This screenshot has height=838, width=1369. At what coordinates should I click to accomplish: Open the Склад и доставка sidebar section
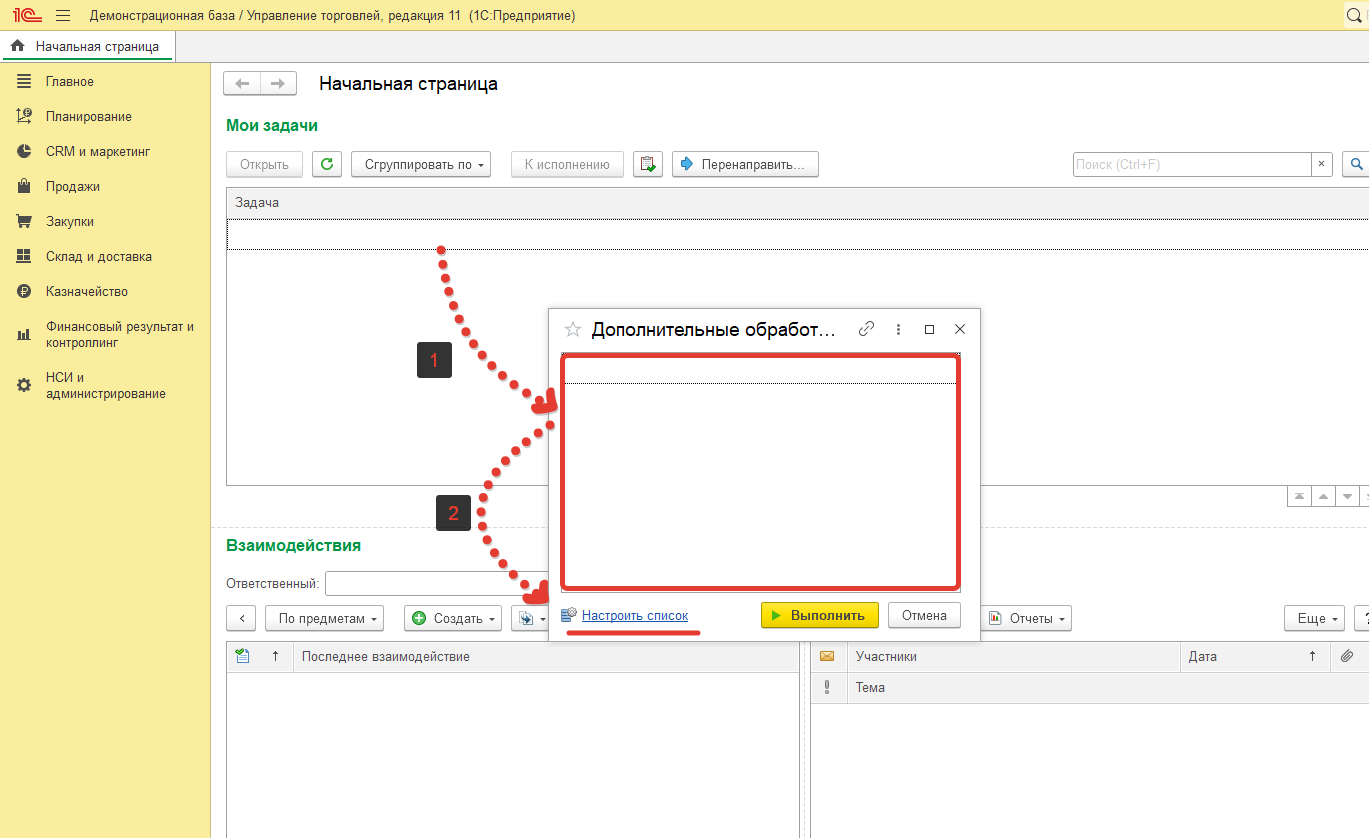point(98,257)
